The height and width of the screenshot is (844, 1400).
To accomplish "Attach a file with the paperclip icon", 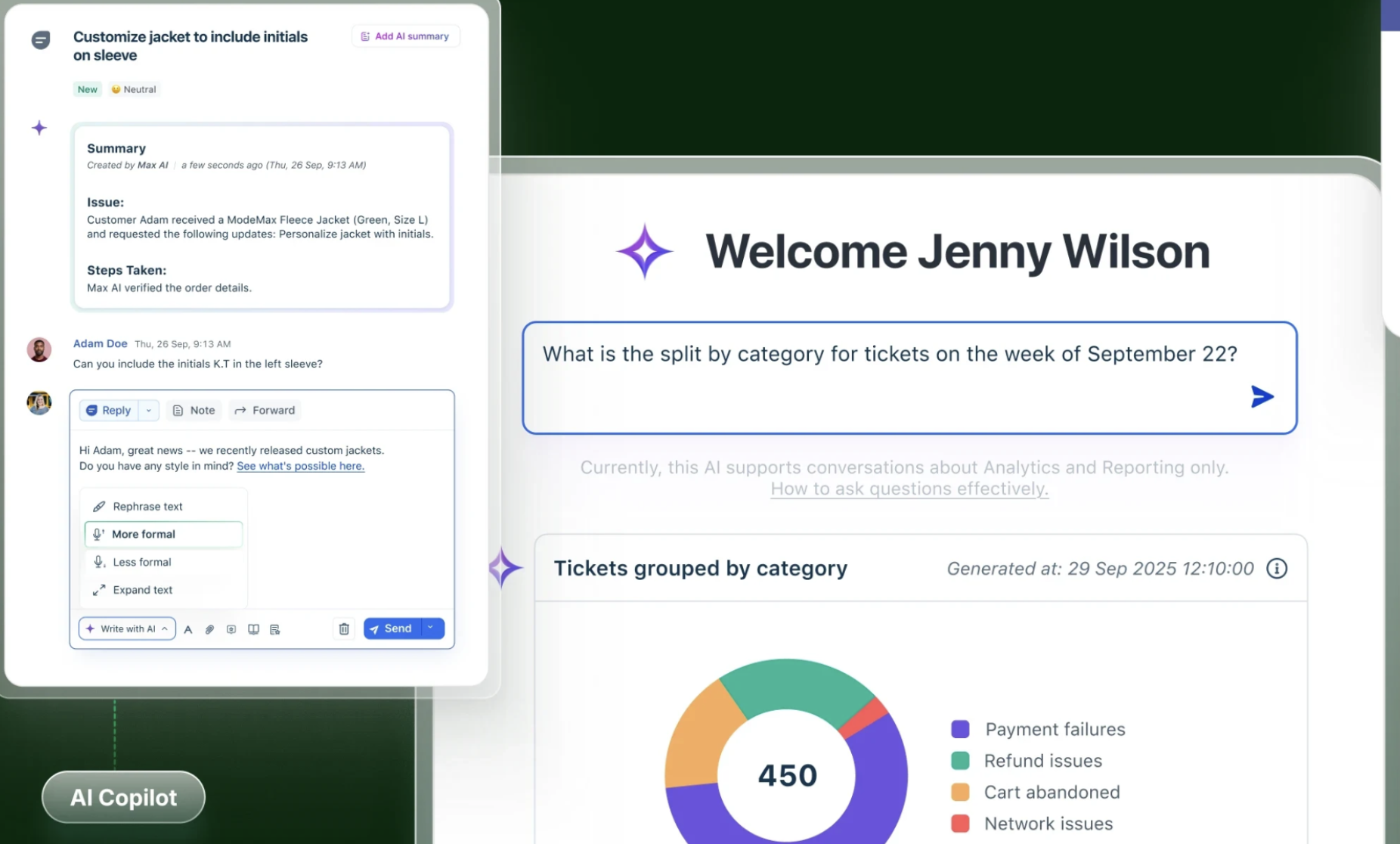I will coord(209,629).
